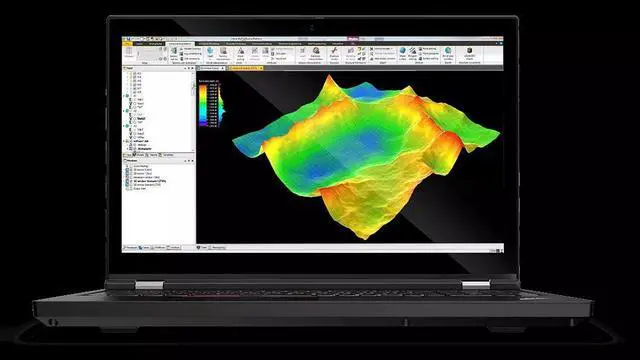640x360 pixels.
Task: Expand the first green globe node in the tree
Action: [x=124, y=96]
